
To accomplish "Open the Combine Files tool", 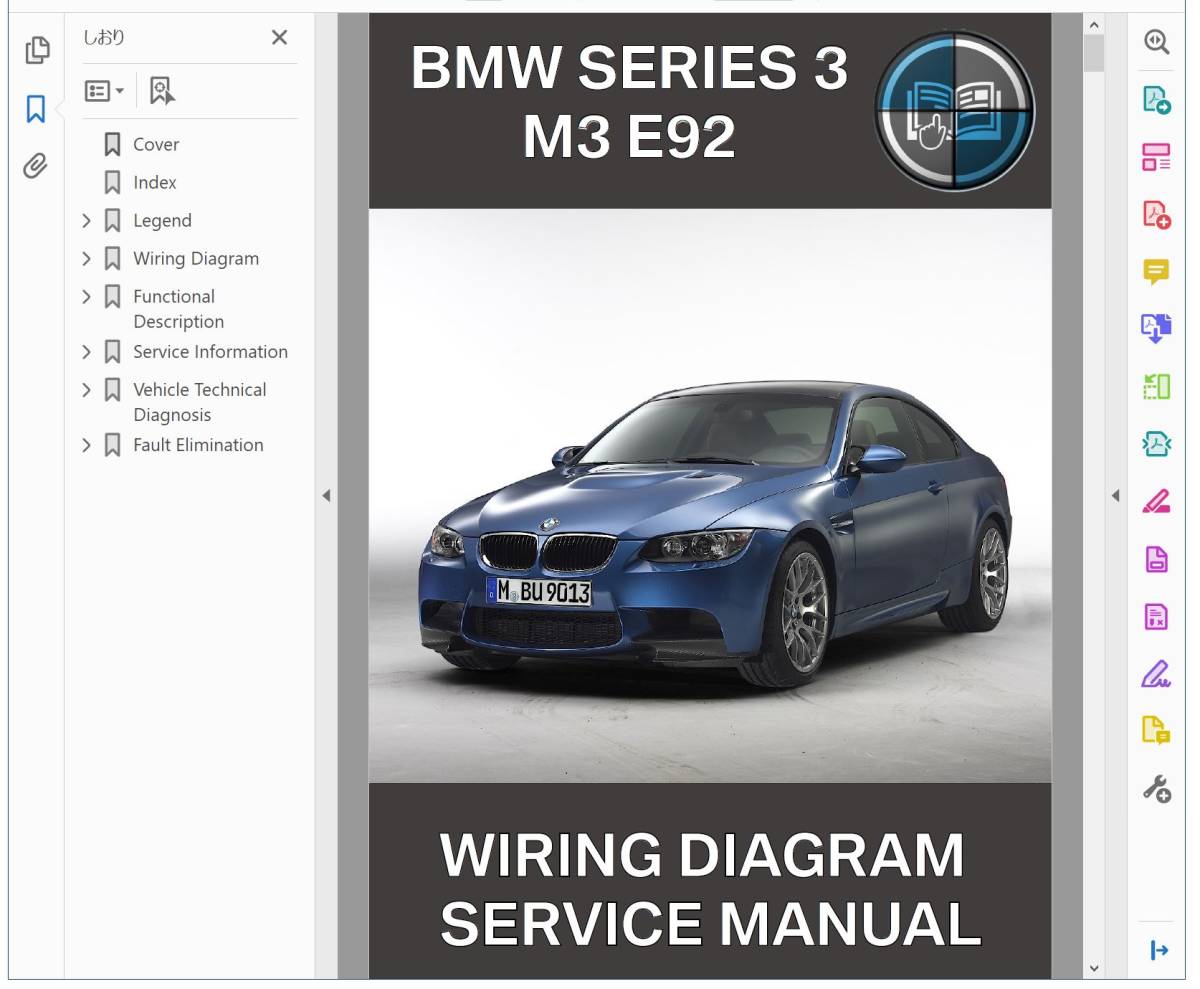I will coord(1157,328).
